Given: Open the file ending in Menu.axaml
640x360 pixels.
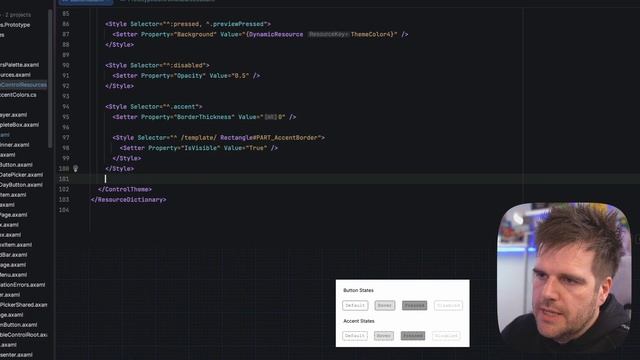Looking at the screenshot, I should click(13, 275).
